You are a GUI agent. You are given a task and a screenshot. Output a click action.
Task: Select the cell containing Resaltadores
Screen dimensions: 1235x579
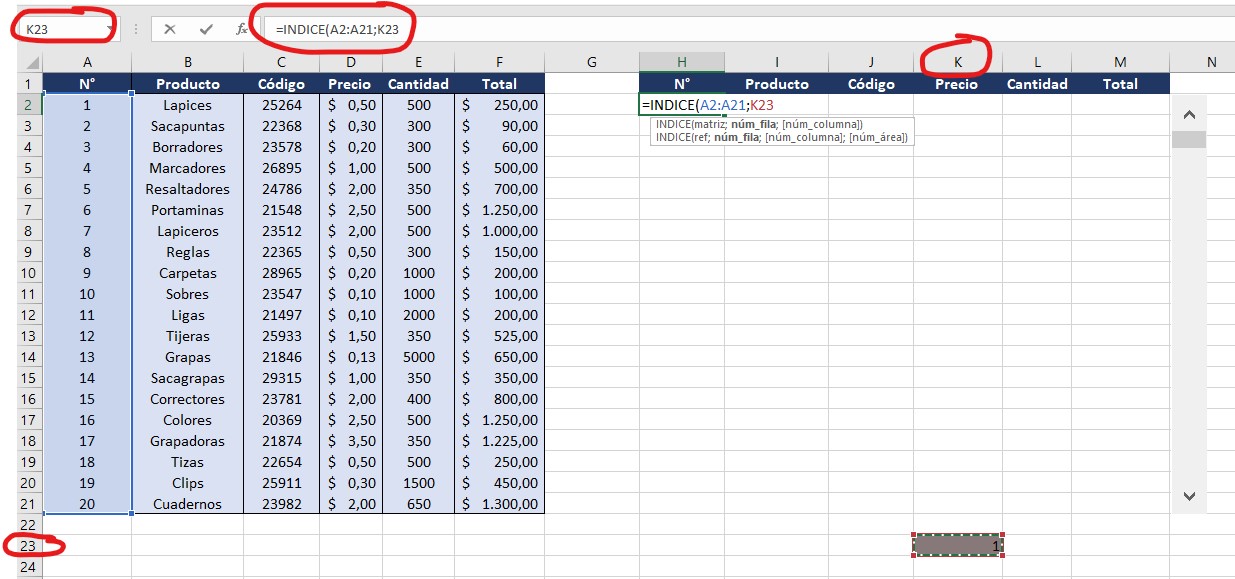coord(187,189)
